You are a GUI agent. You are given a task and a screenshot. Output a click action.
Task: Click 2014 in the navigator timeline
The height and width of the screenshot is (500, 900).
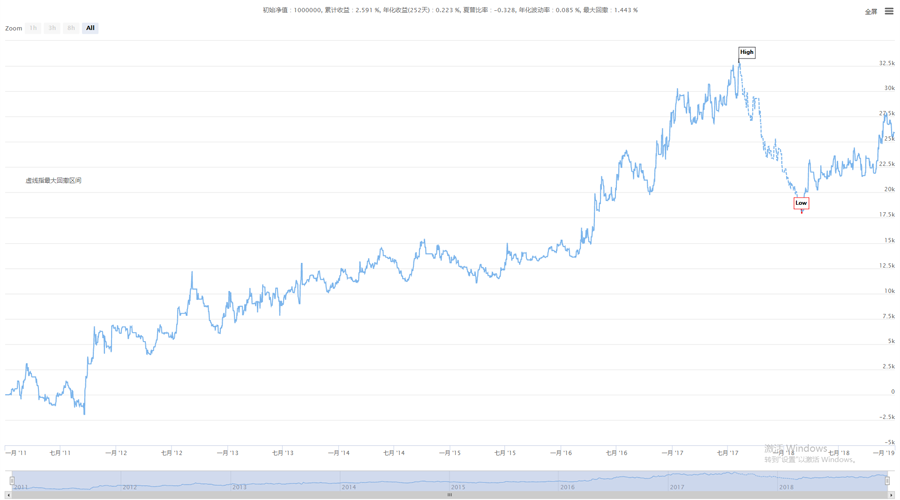pos(348,487)
